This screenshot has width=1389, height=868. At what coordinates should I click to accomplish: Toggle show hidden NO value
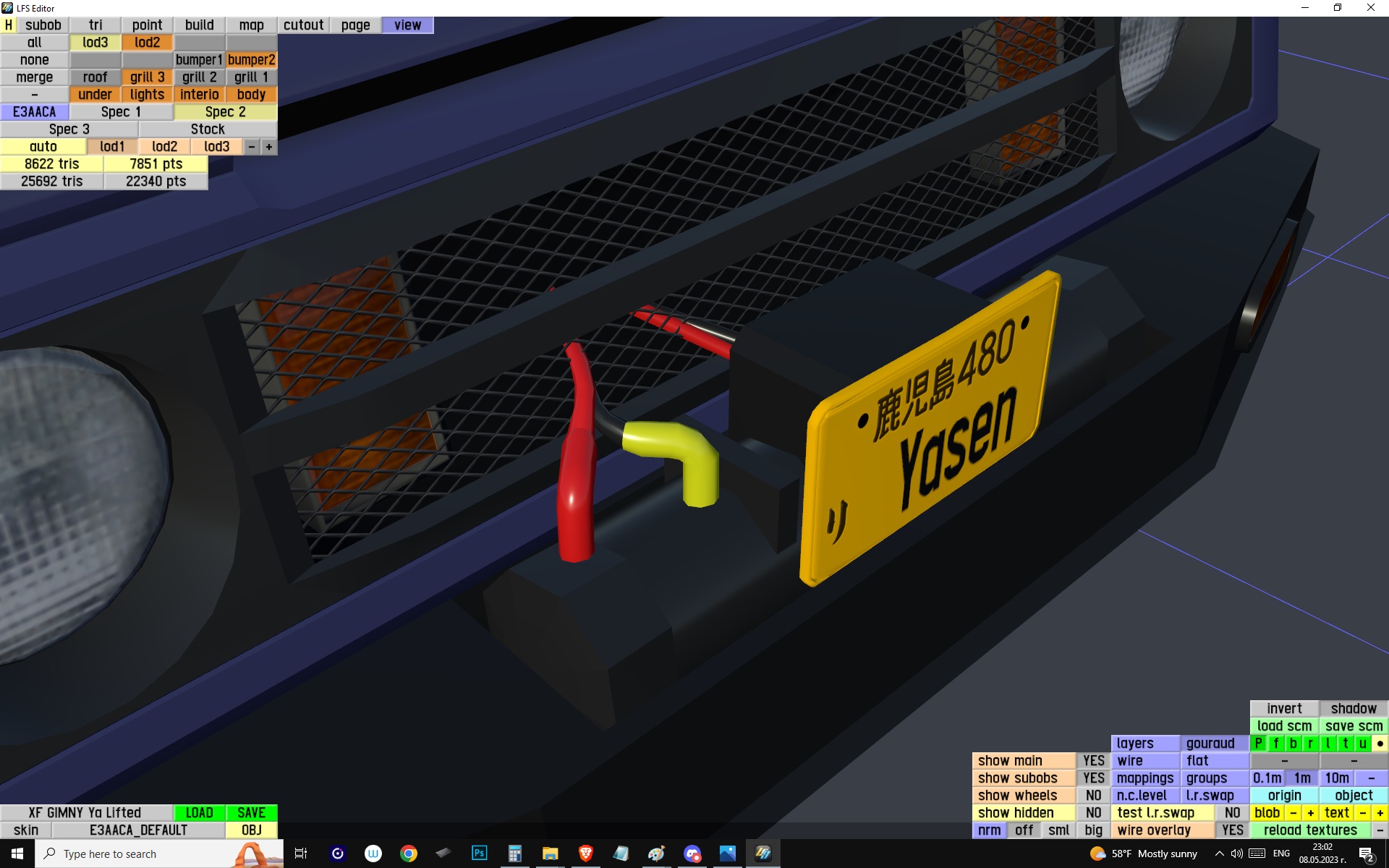tap(1093, 812)
